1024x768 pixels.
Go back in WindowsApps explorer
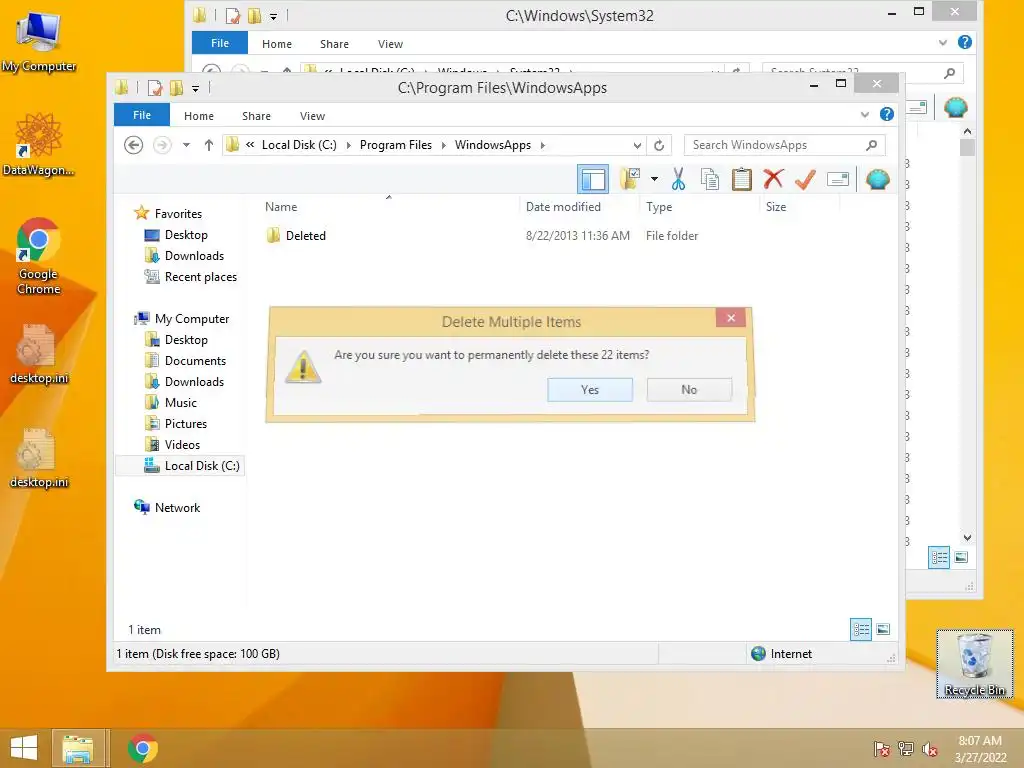(133, 145)
